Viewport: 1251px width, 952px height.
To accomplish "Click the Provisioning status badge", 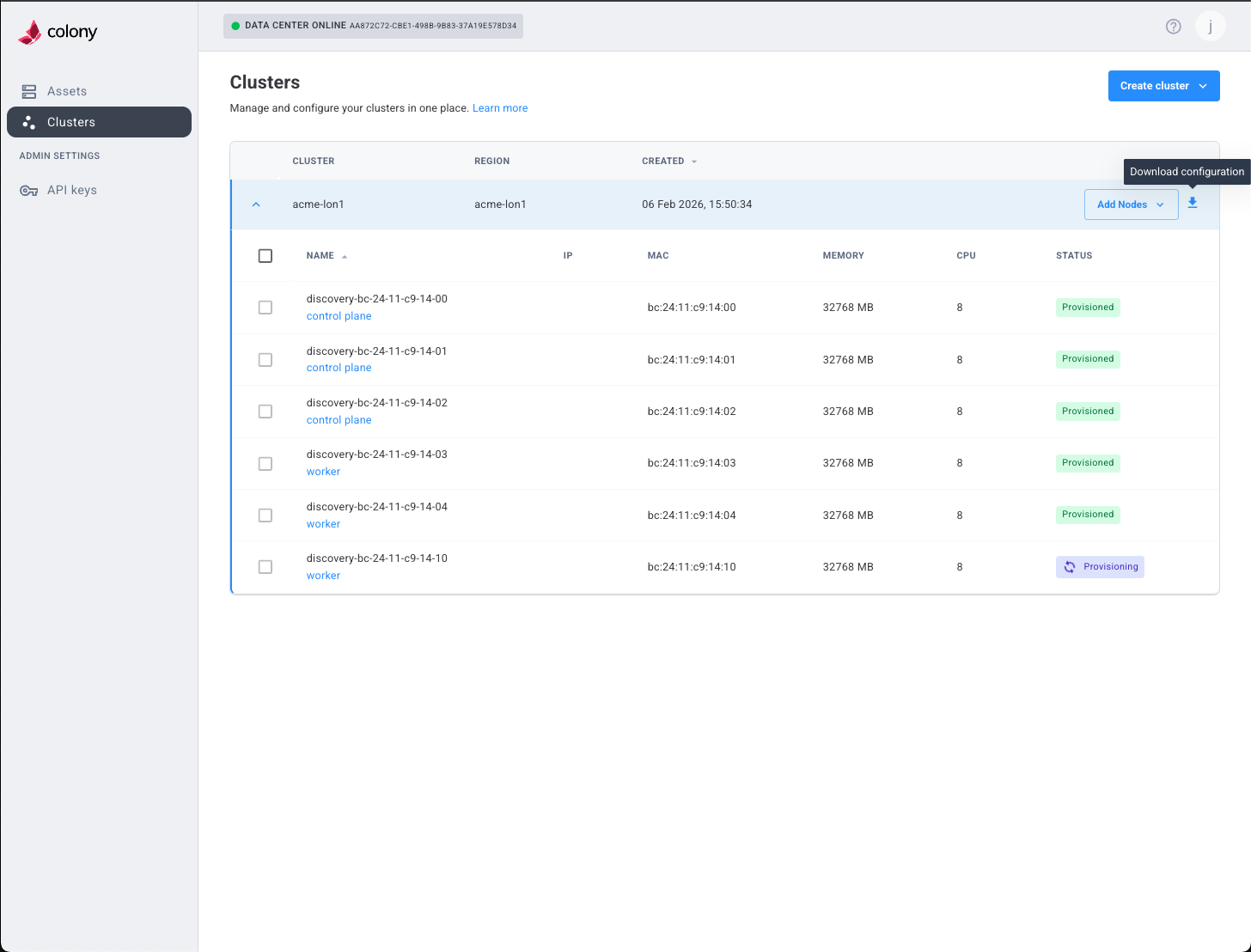I will click(1100, 566).
